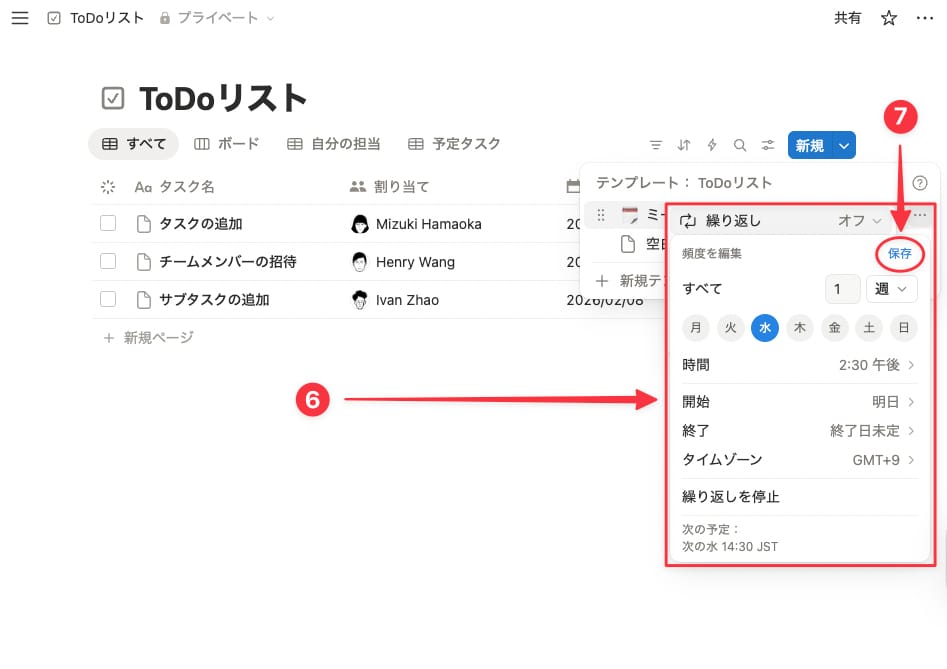
Task: Click the search magnifier icon
Action: coord(740,145)
